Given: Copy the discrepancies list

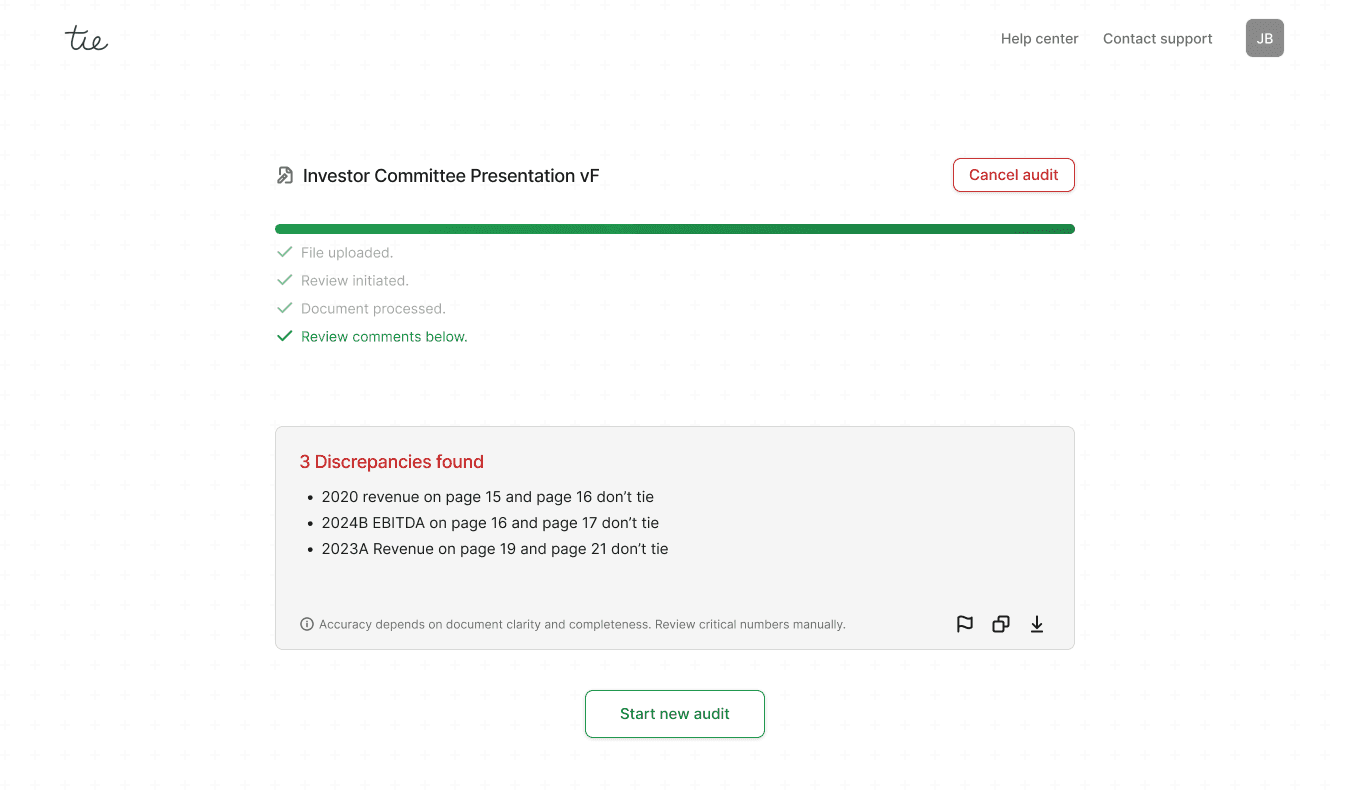Looking at the screenshot, I should [x=1001, y=624].
